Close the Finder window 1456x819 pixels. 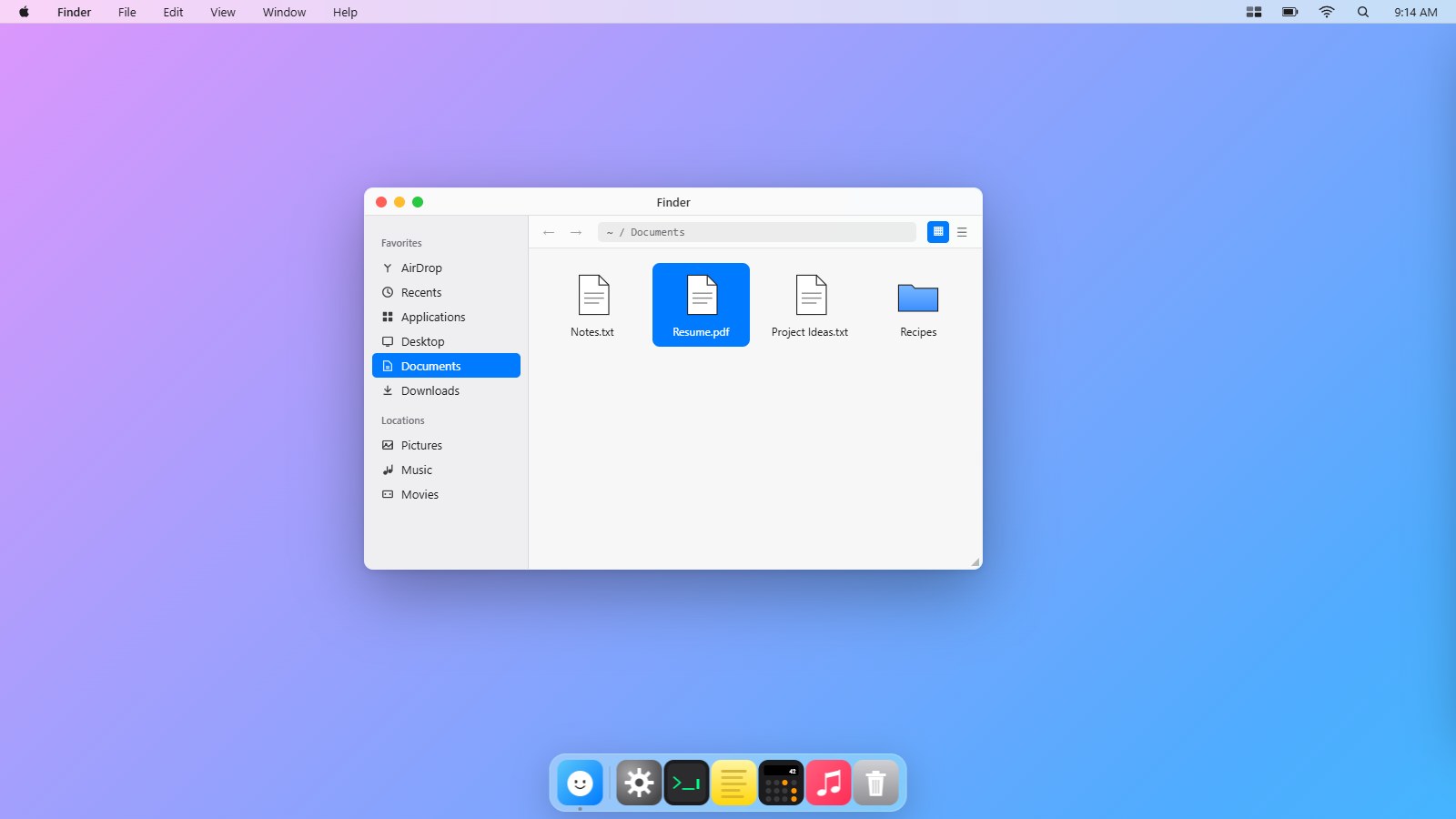[x=381, y=202]
